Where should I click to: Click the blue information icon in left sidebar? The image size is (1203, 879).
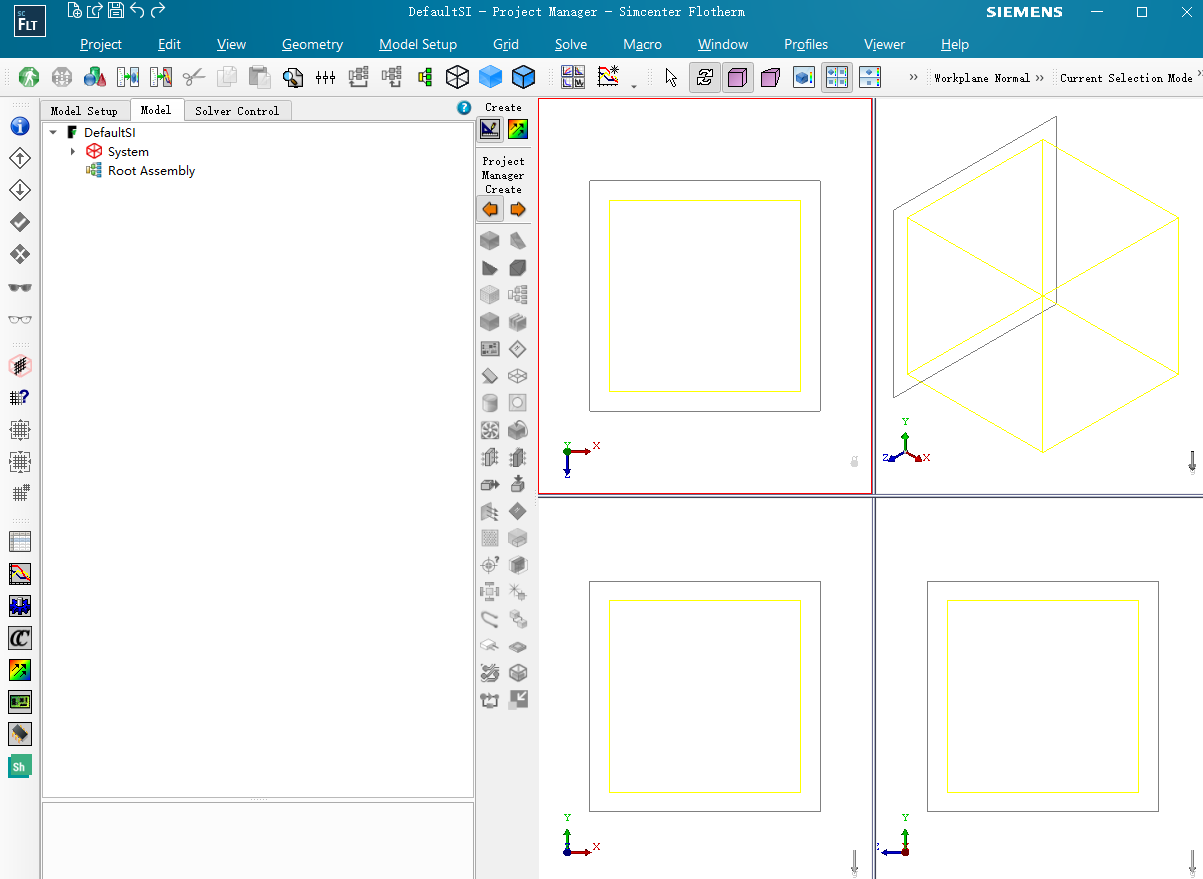(20, 127)
